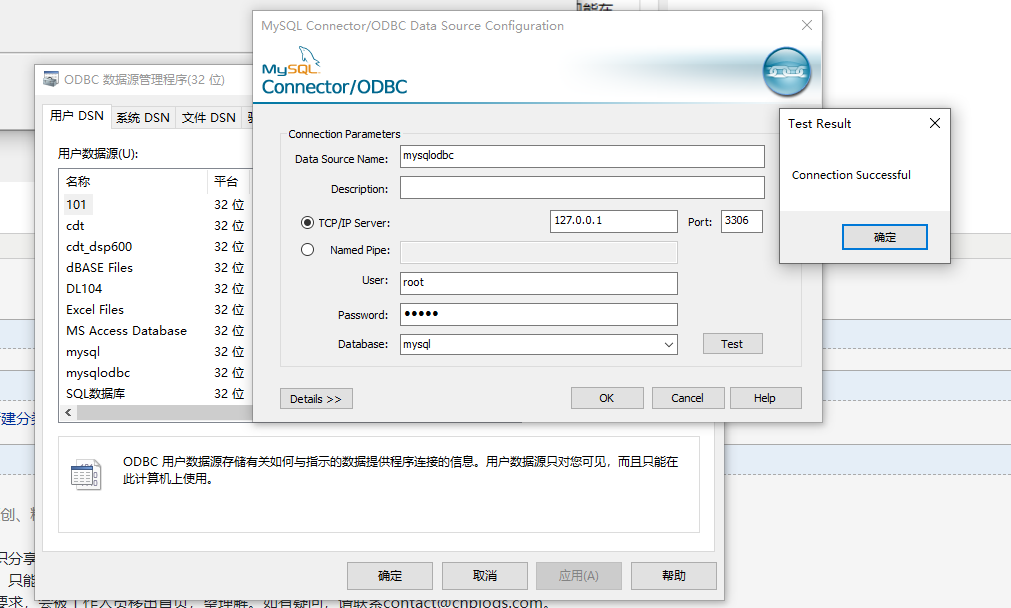Close the MySQL Connector/ODBC configuration window
The width and height of the screenshot is (1011, 608).
(807, 25)
